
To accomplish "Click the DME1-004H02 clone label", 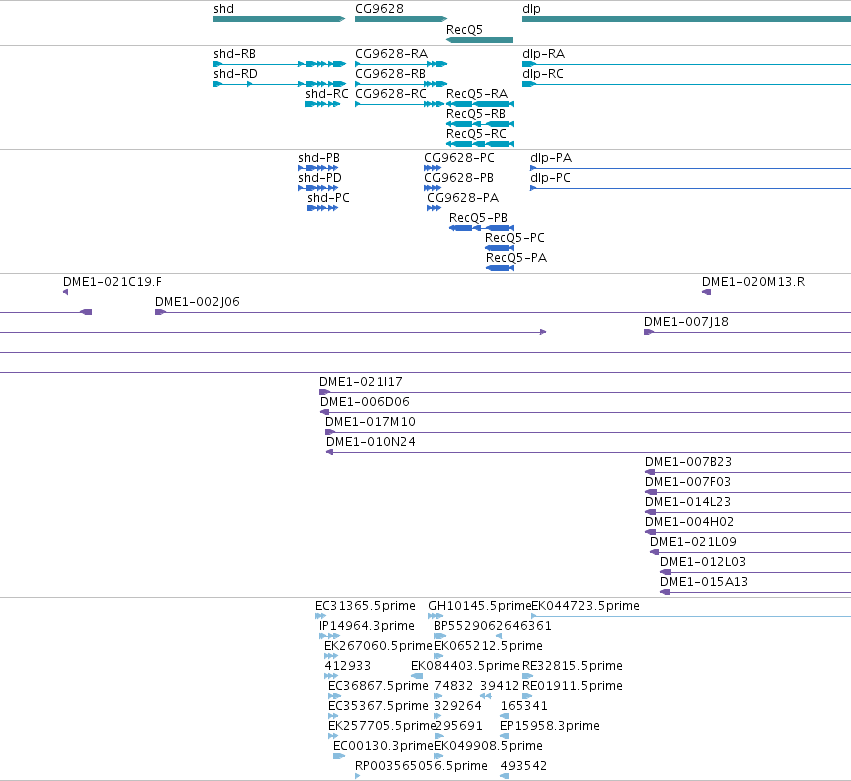I will 689,523.
